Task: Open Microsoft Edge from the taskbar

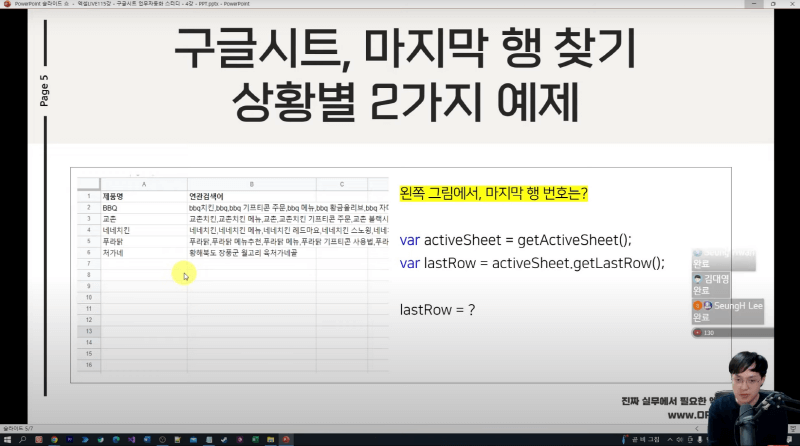Action: (116, 439)
